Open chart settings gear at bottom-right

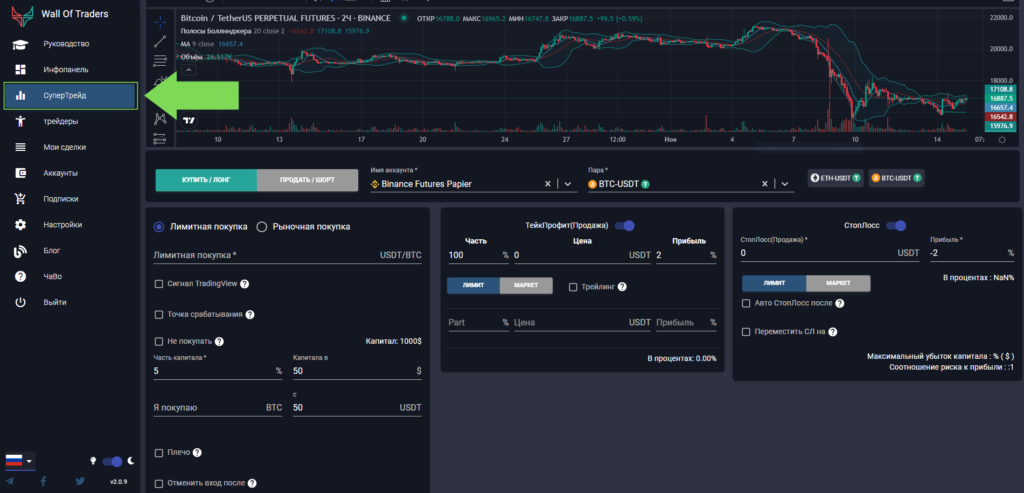1002,140
